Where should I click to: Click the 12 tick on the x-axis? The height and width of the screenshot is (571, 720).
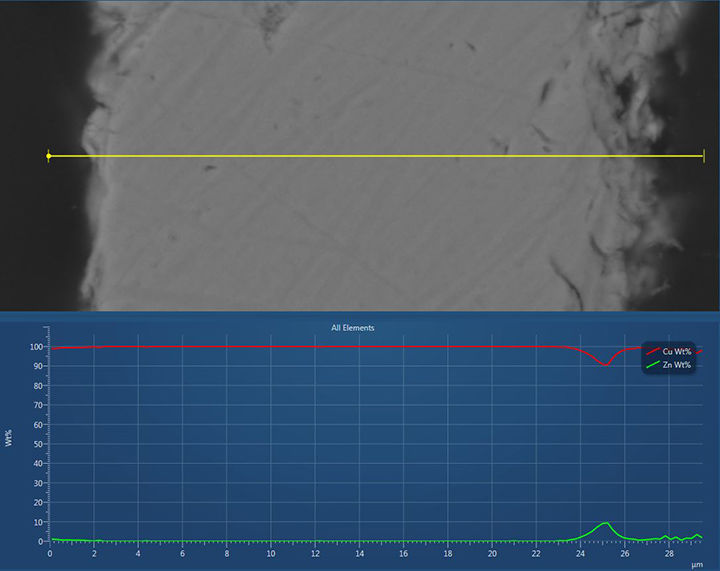click(315, 553)
